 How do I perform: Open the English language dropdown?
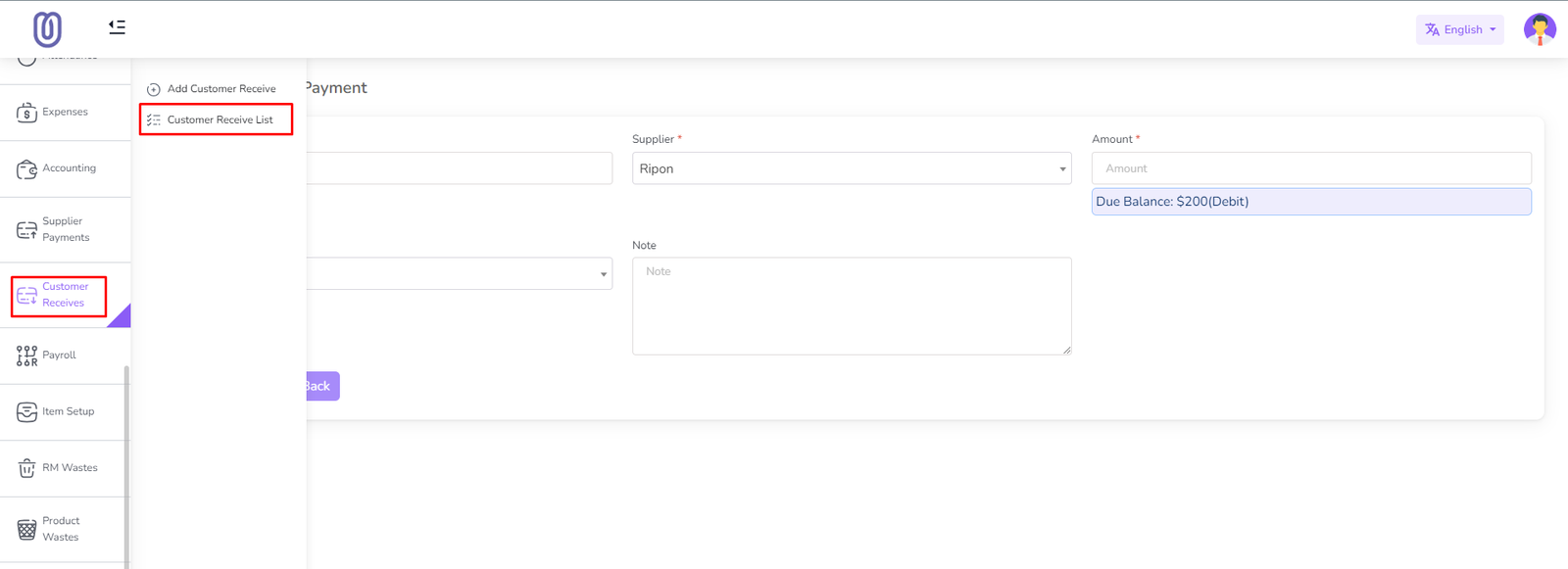point(1459,29)
